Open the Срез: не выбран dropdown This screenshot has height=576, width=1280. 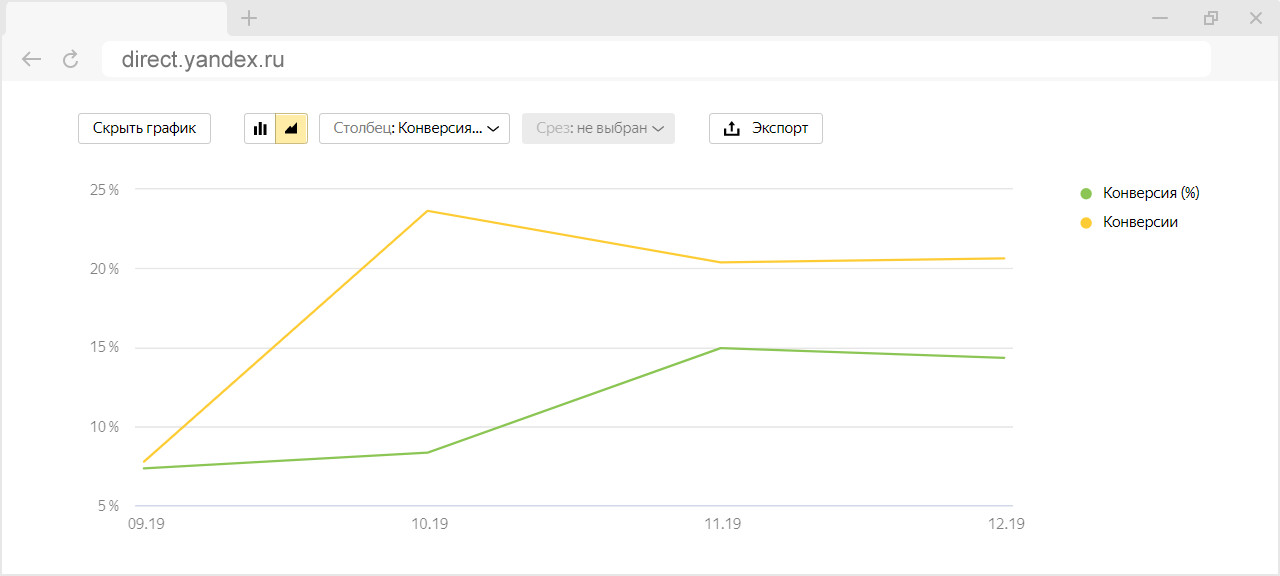point(598,129)
